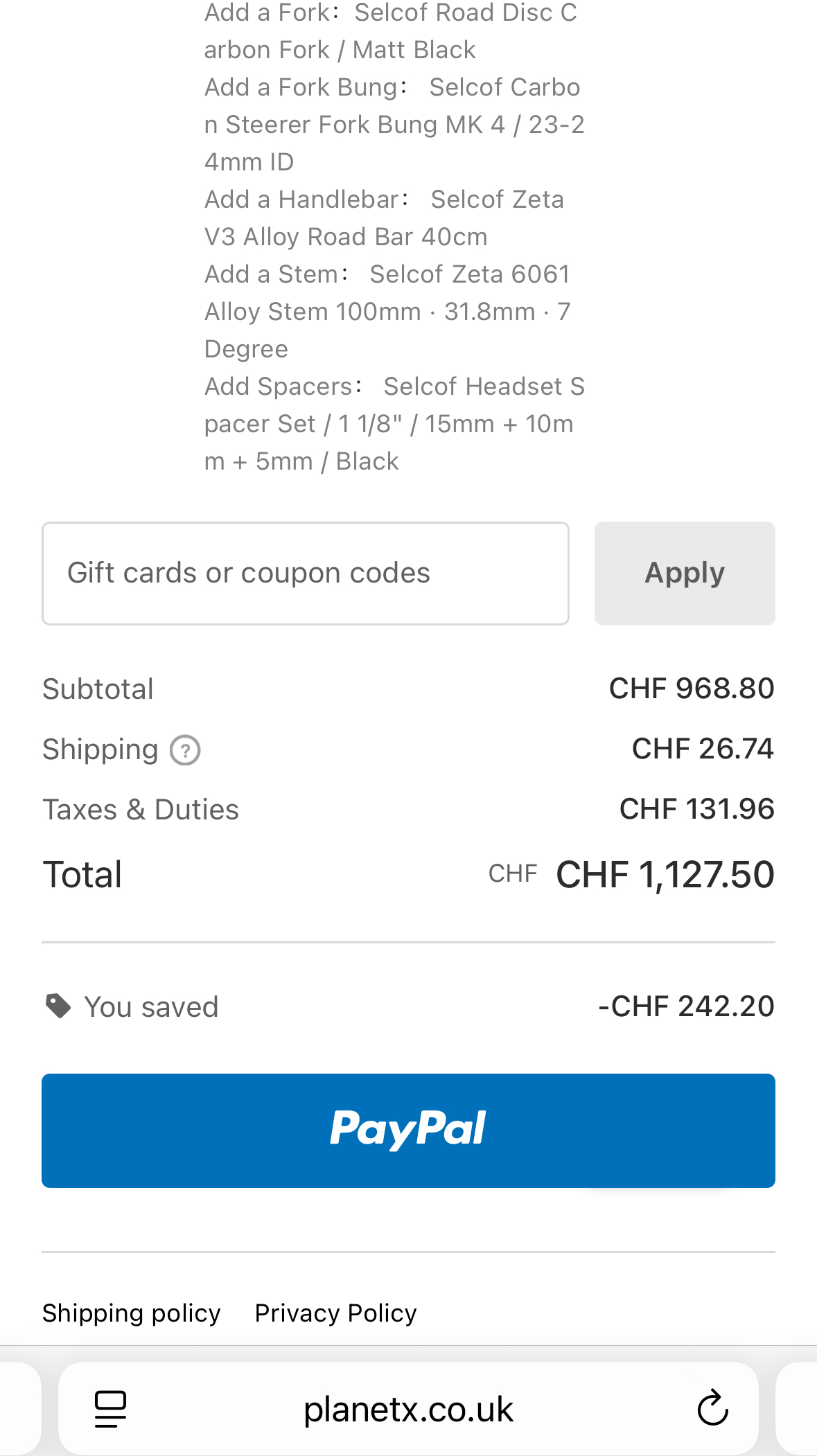817x1456 pixels.
Task: Click the Add a Fork option text
Action: point(390,31)
